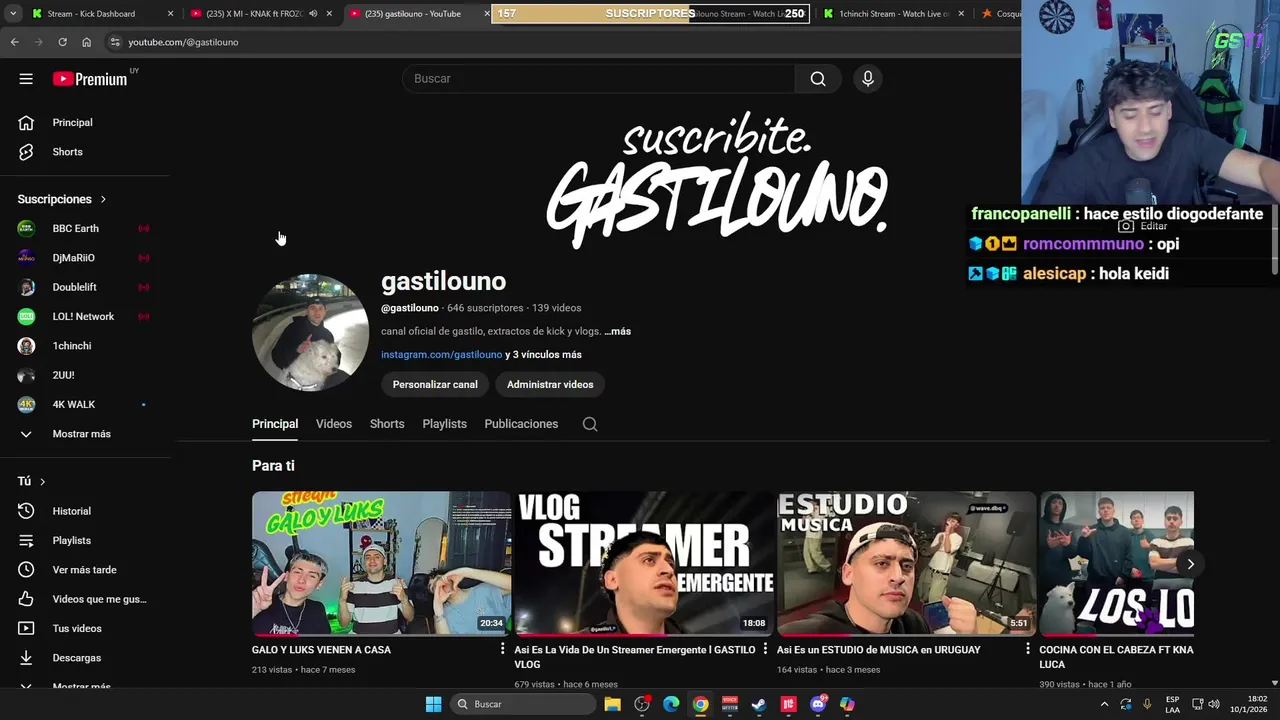Screen dimensions: 1280x720
Task: Open File Explorer from the taskbar
Action: pos(612,704)
